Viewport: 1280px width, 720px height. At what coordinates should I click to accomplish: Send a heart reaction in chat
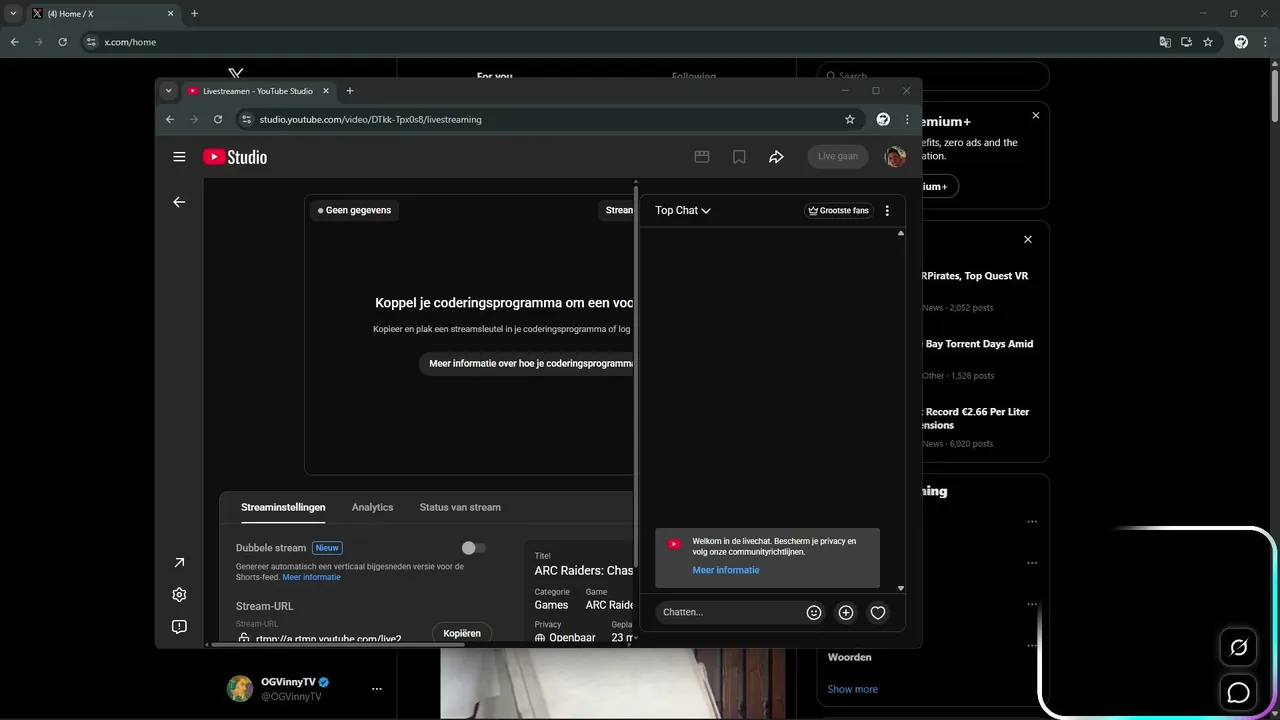click(x=878, y=612)
